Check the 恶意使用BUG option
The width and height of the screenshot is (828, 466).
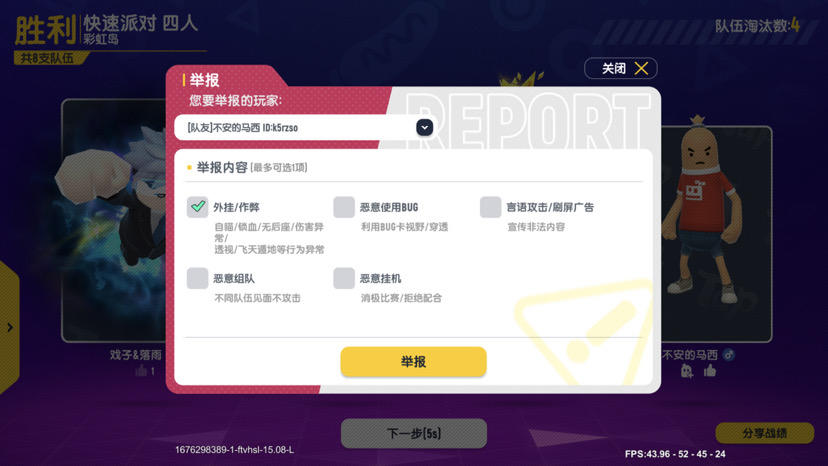tap(344, 207)
